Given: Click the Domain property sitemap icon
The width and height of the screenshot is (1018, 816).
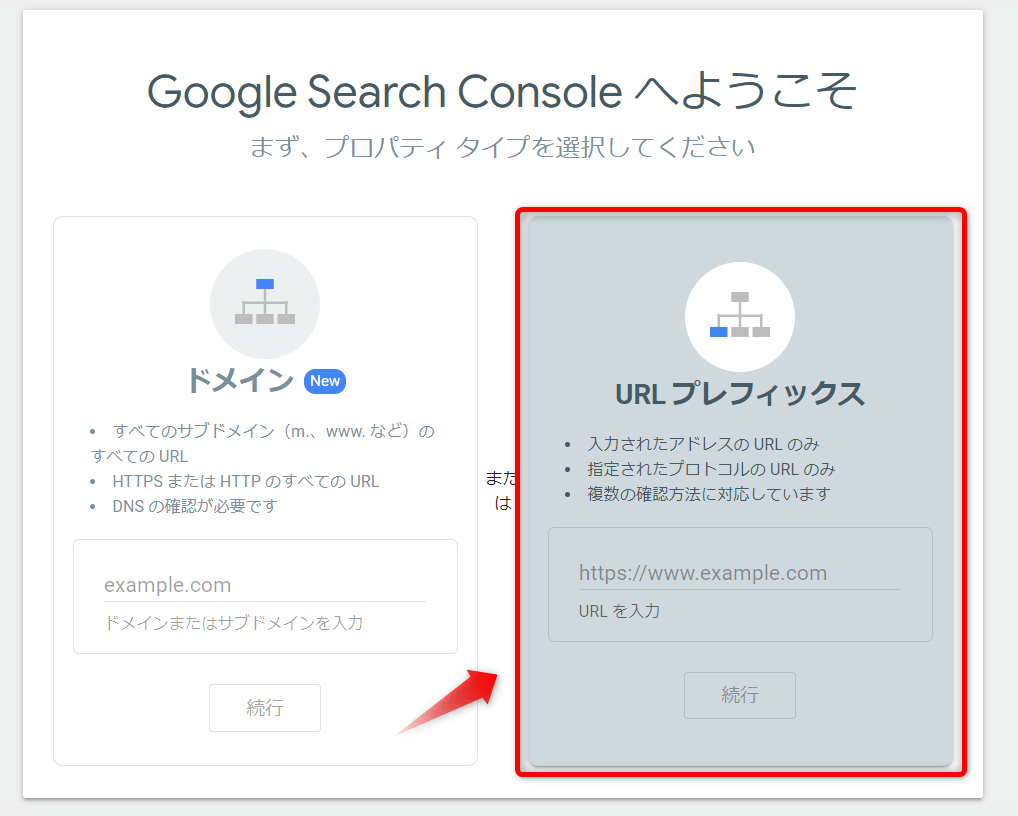Looking at the screenshot, I should click(265, 303).
